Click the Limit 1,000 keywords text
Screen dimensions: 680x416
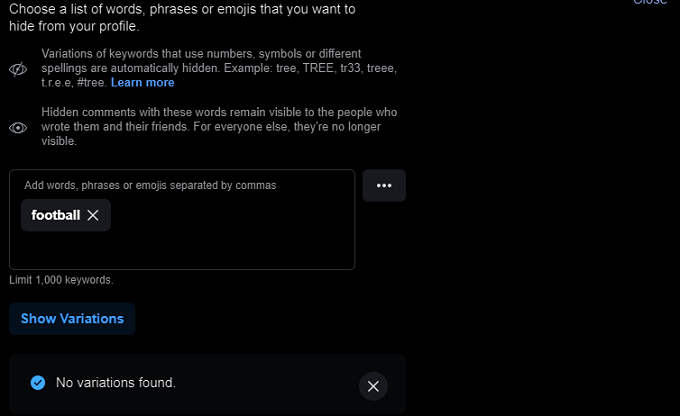click(x=61, y=280)
